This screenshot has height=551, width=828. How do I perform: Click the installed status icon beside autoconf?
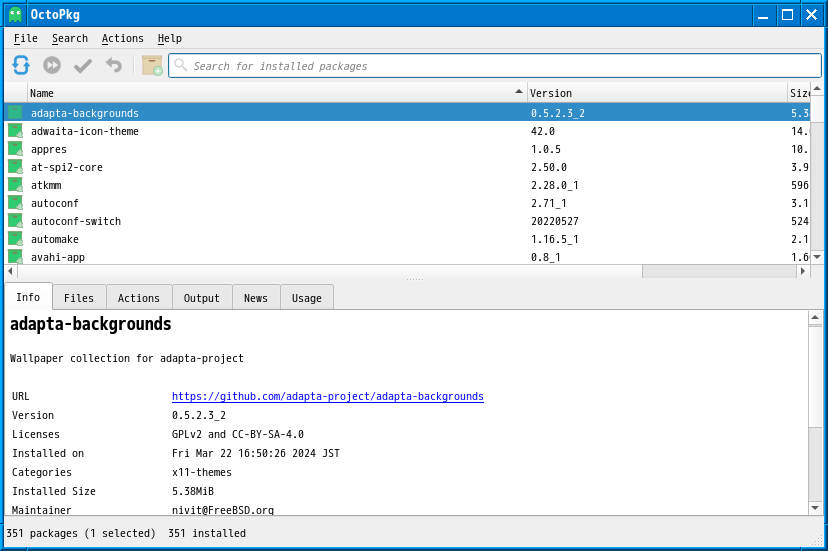[15, 203]
